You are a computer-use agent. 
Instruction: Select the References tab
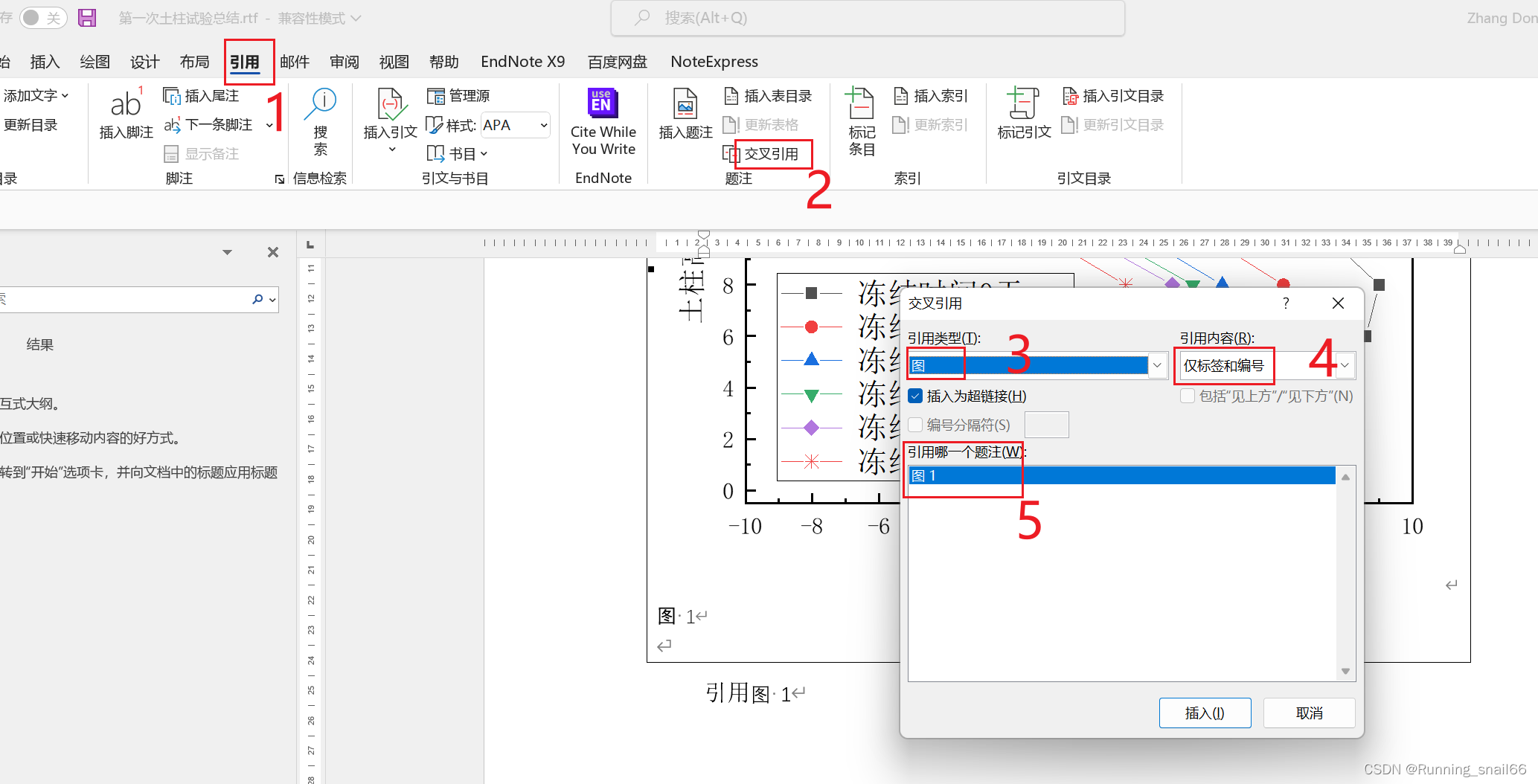(x=245, y=62)
